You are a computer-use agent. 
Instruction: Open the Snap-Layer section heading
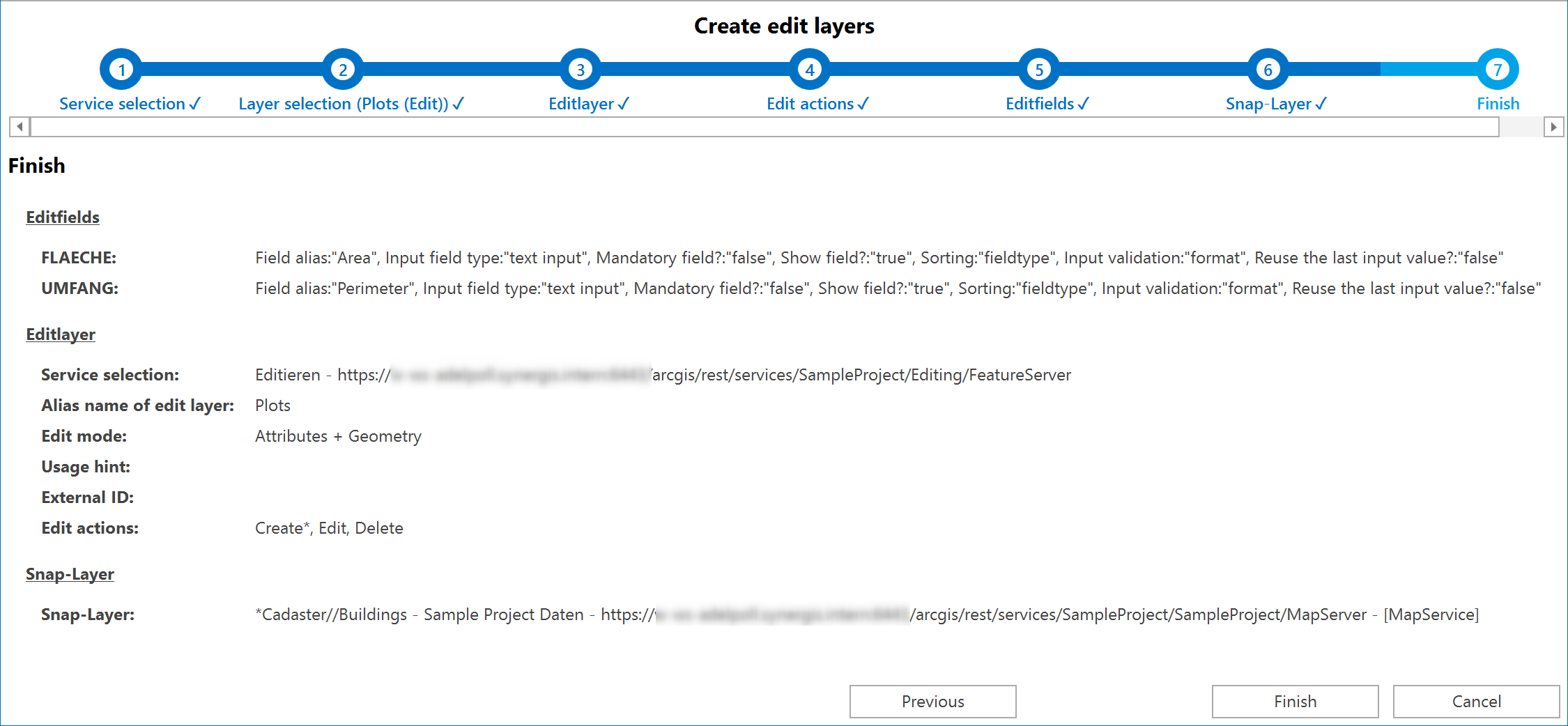(x=70, y=573)
